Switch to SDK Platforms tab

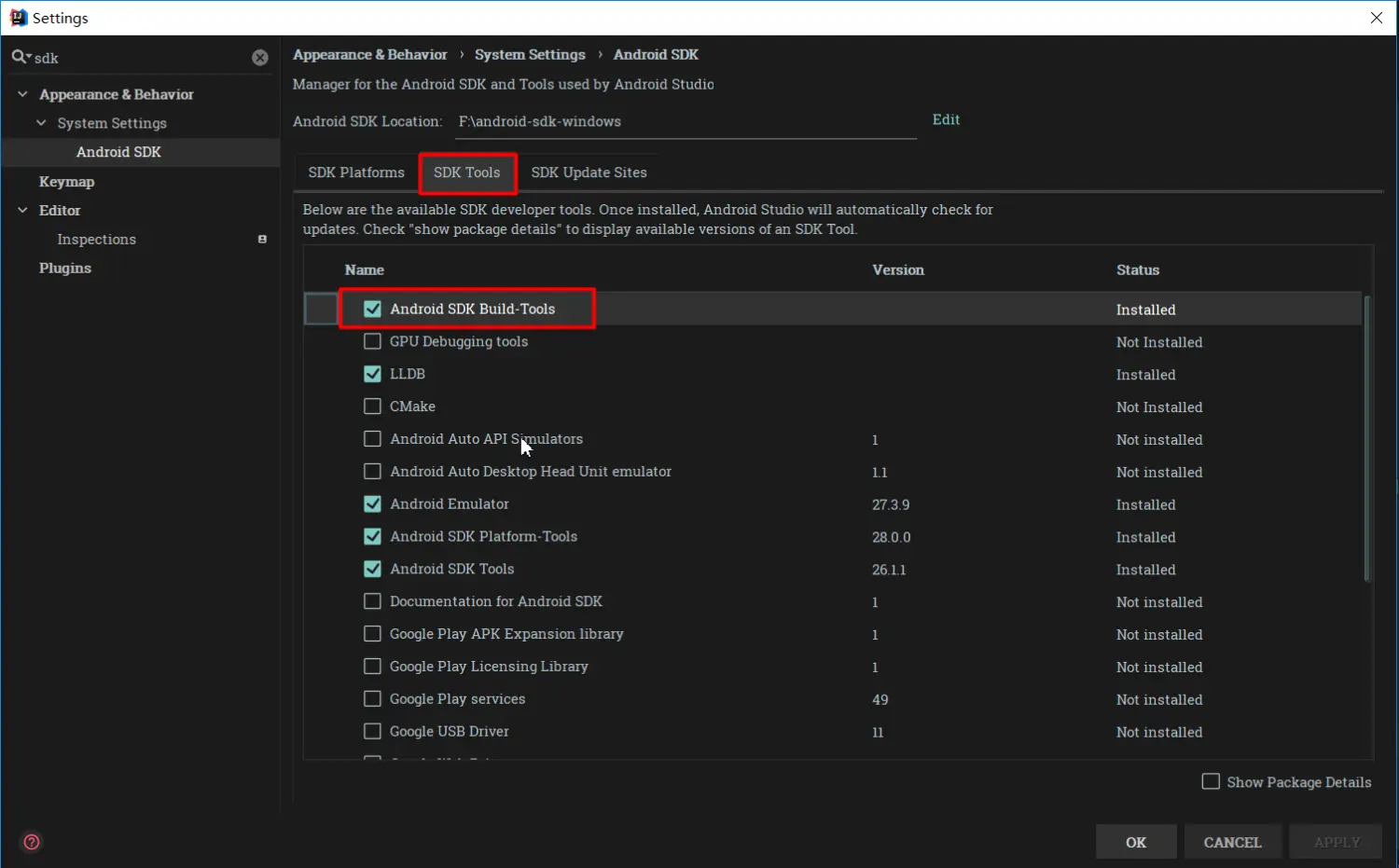tap(356, 172)
